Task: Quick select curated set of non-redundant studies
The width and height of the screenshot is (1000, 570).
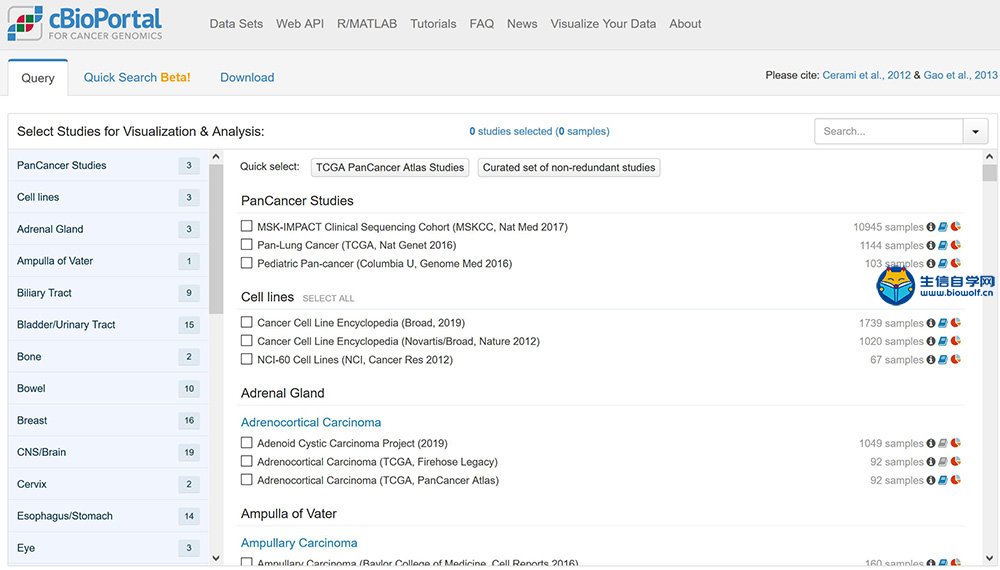Action: pyautogui.click(x=569, y=167)
